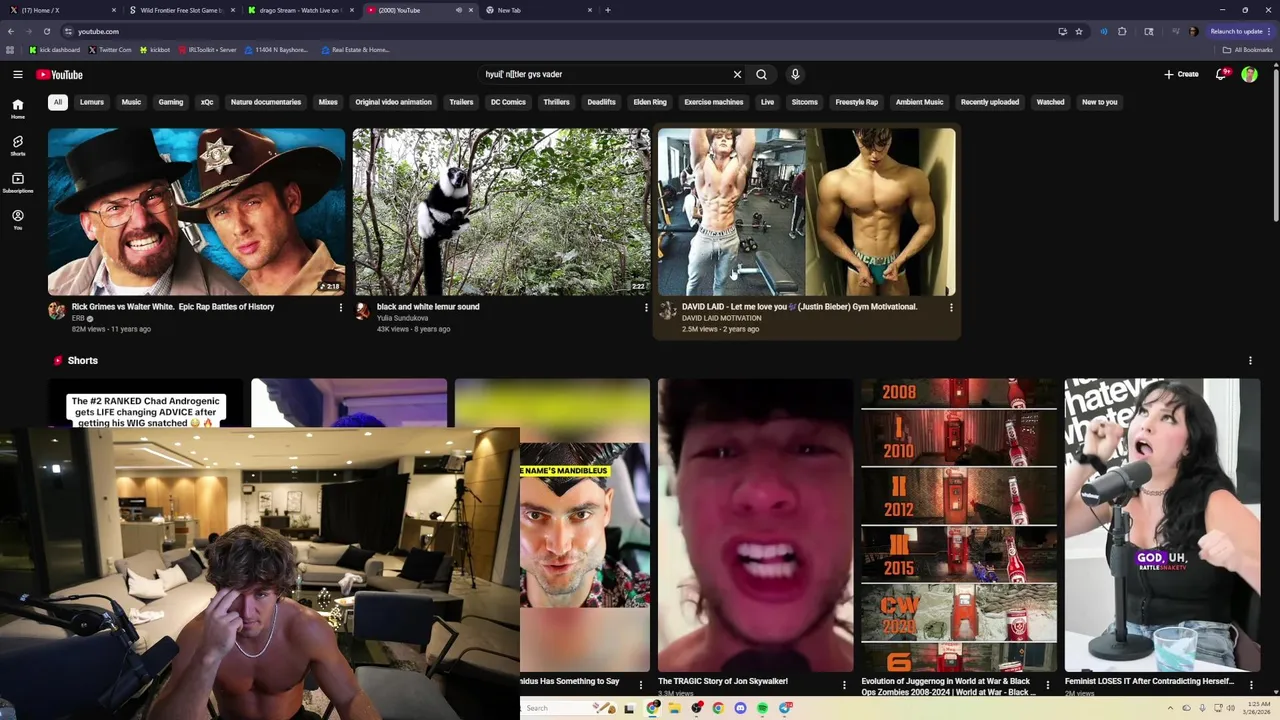Clear the search box with X

pyautogui.click(x=737, y=74)
